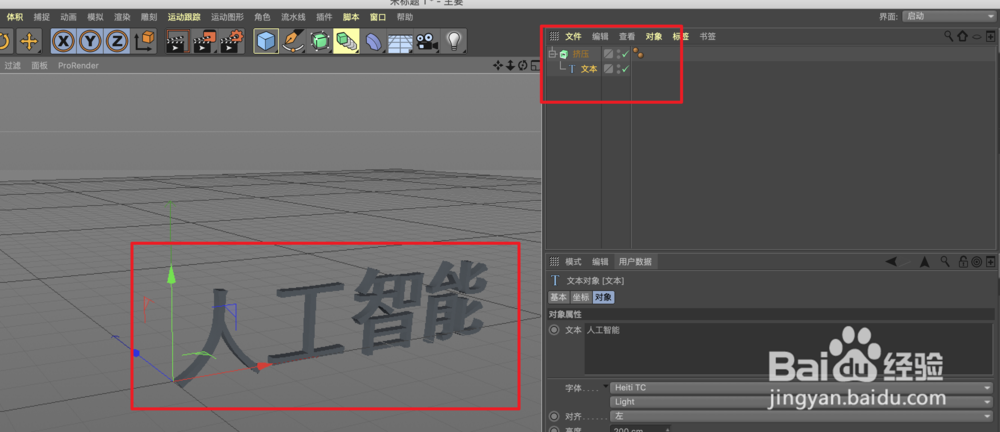
Task: Open the 帮助 menu
Action: click(x=404, y=17)
